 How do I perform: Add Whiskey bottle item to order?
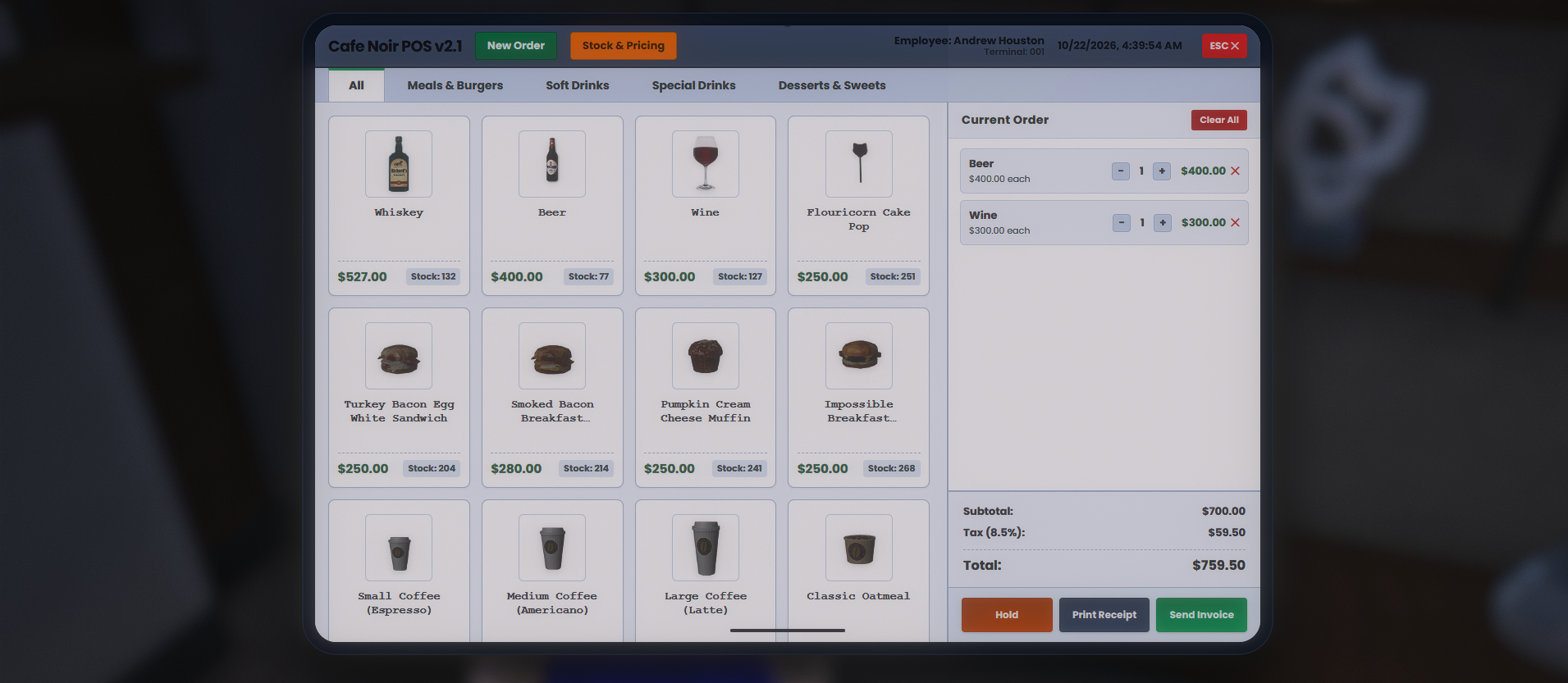point(399,164)
